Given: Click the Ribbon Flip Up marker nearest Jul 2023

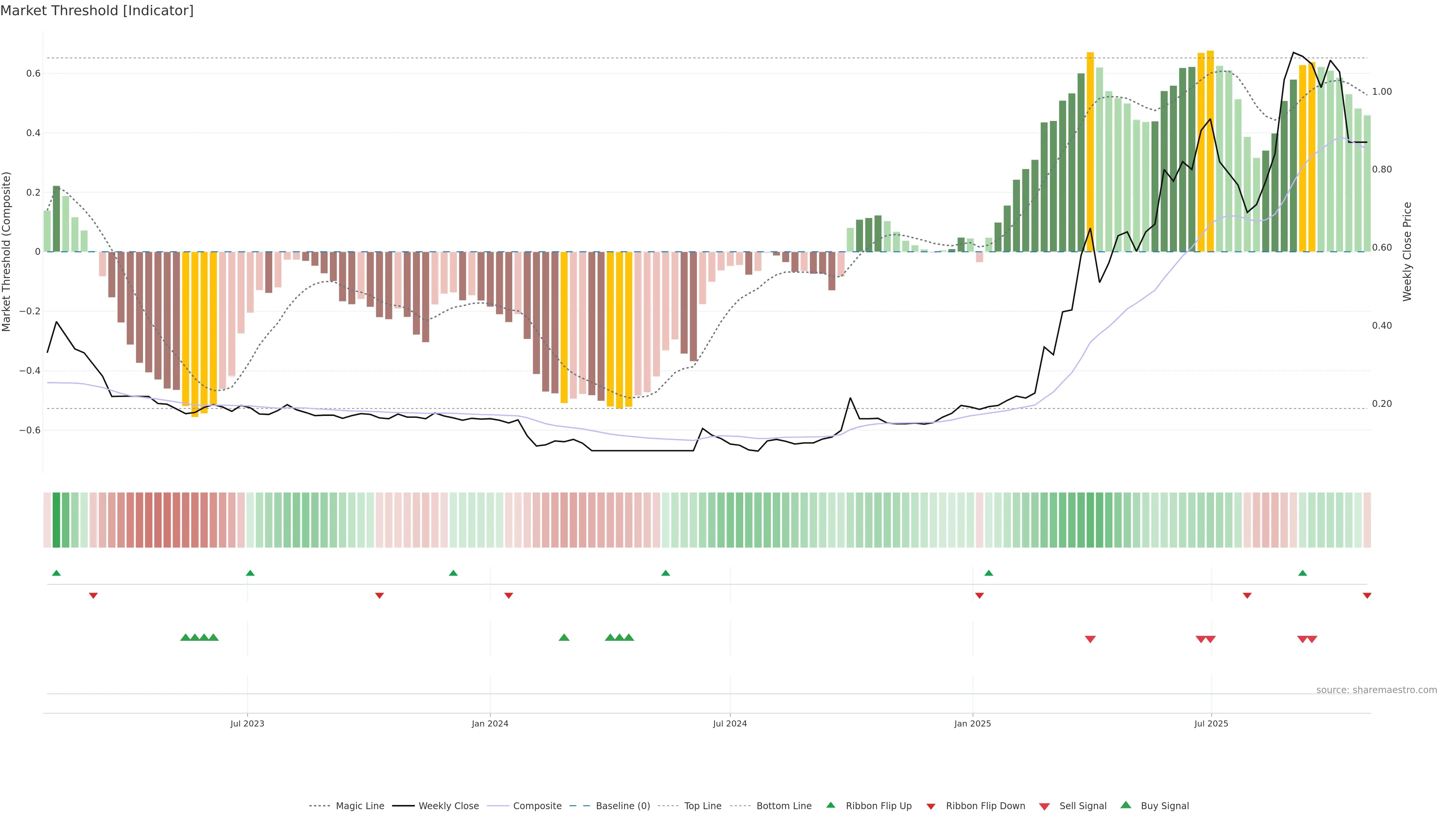Looking at the screenshot, I should coord(250,573).
